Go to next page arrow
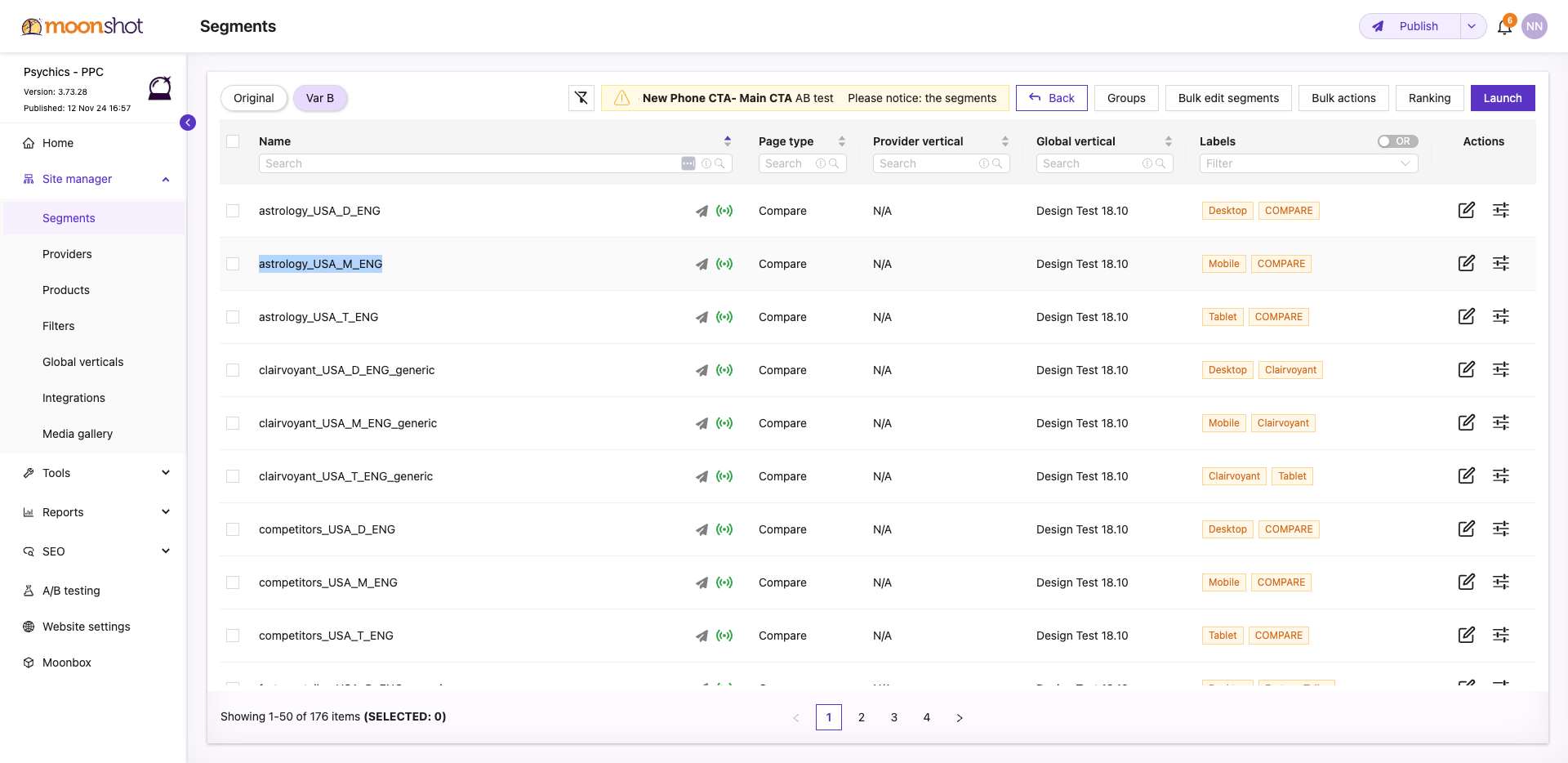This screenshot has width=1568, height=763. (960, 717)
